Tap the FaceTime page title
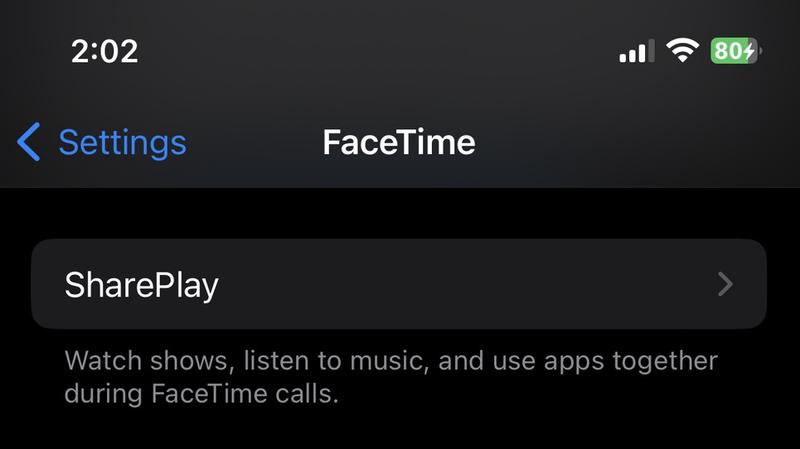 [x=398, y=142]
